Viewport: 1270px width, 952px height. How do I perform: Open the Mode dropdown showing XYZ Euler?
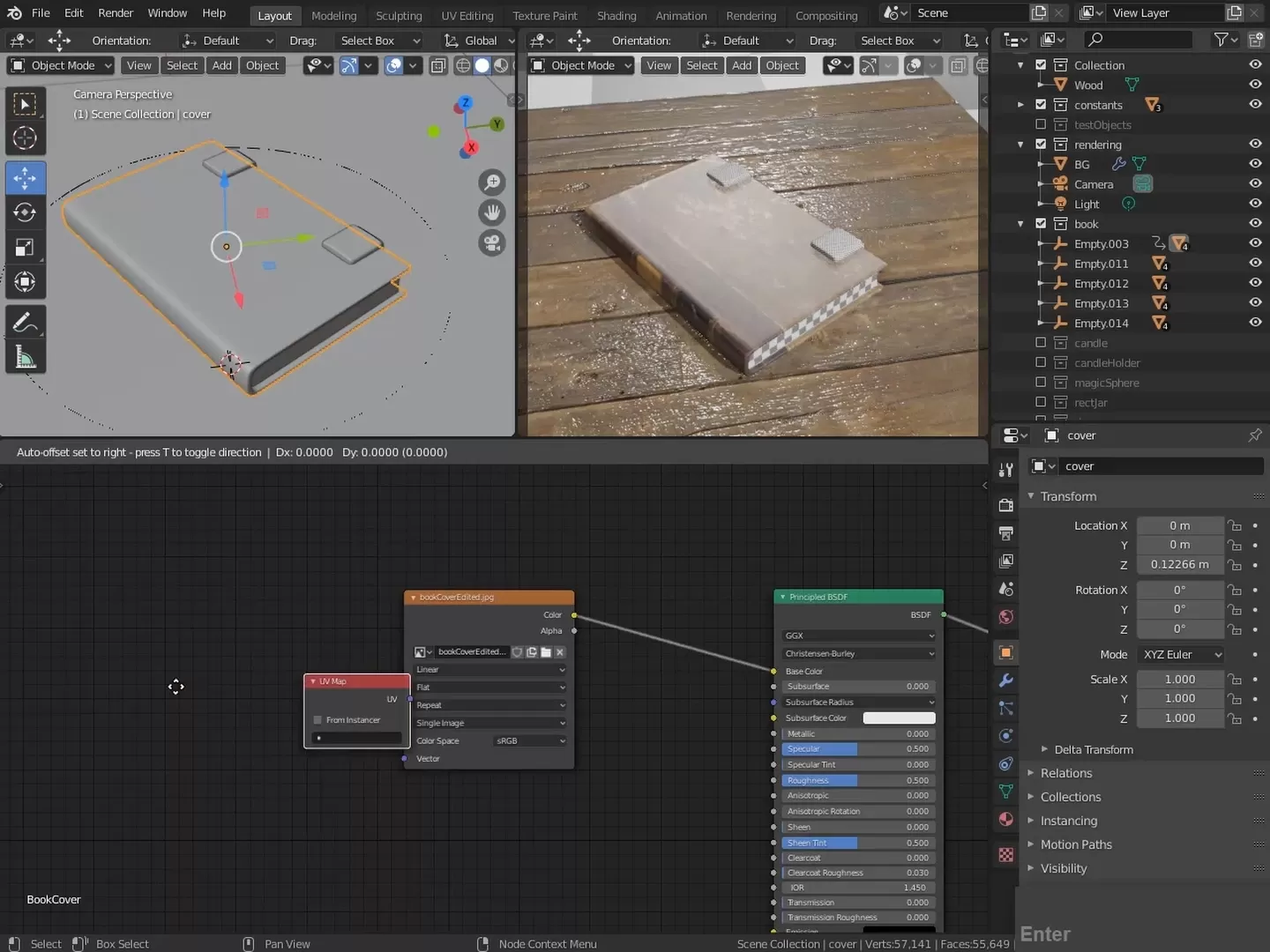point(1180,654)
